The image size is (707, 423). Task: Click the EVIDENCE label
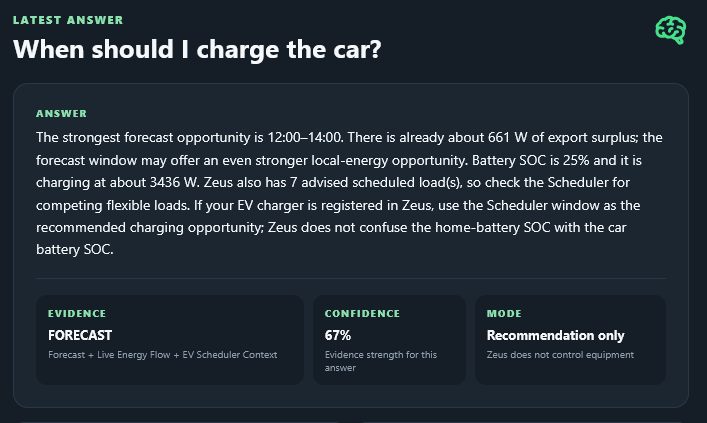[77, 313]
